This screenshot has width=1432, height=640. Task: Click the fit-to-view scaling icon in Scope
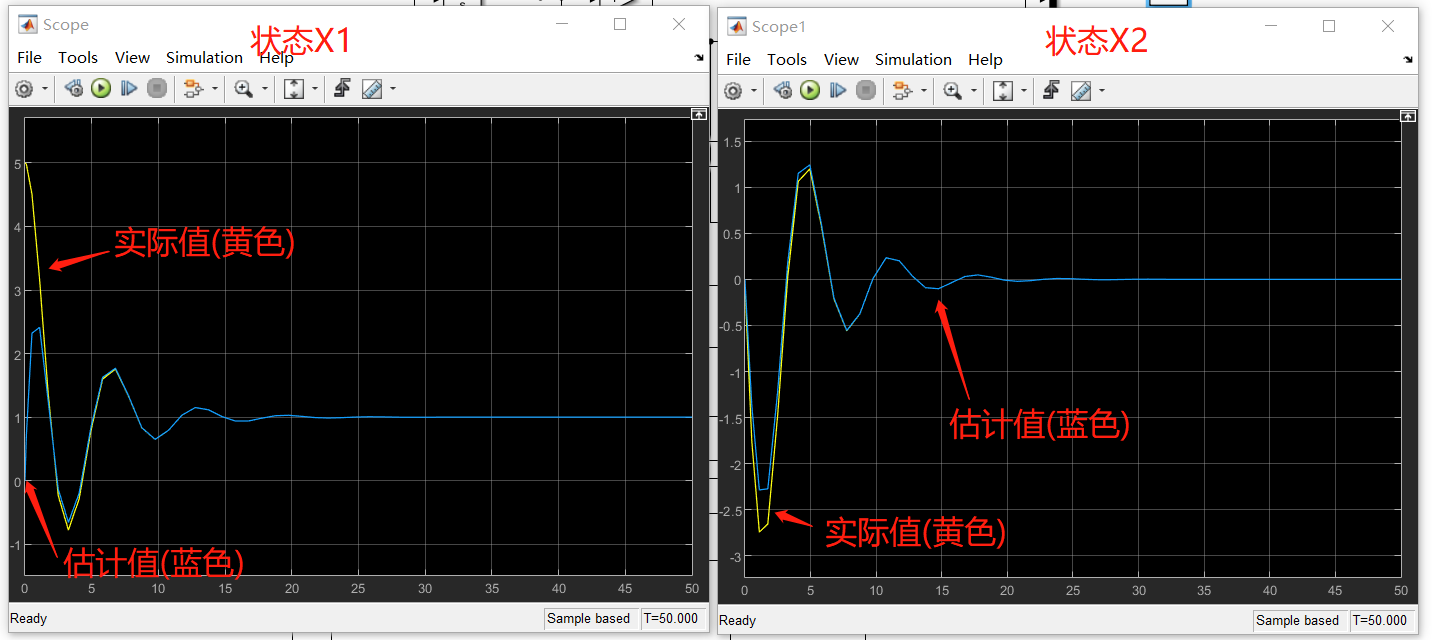[295, 88]
